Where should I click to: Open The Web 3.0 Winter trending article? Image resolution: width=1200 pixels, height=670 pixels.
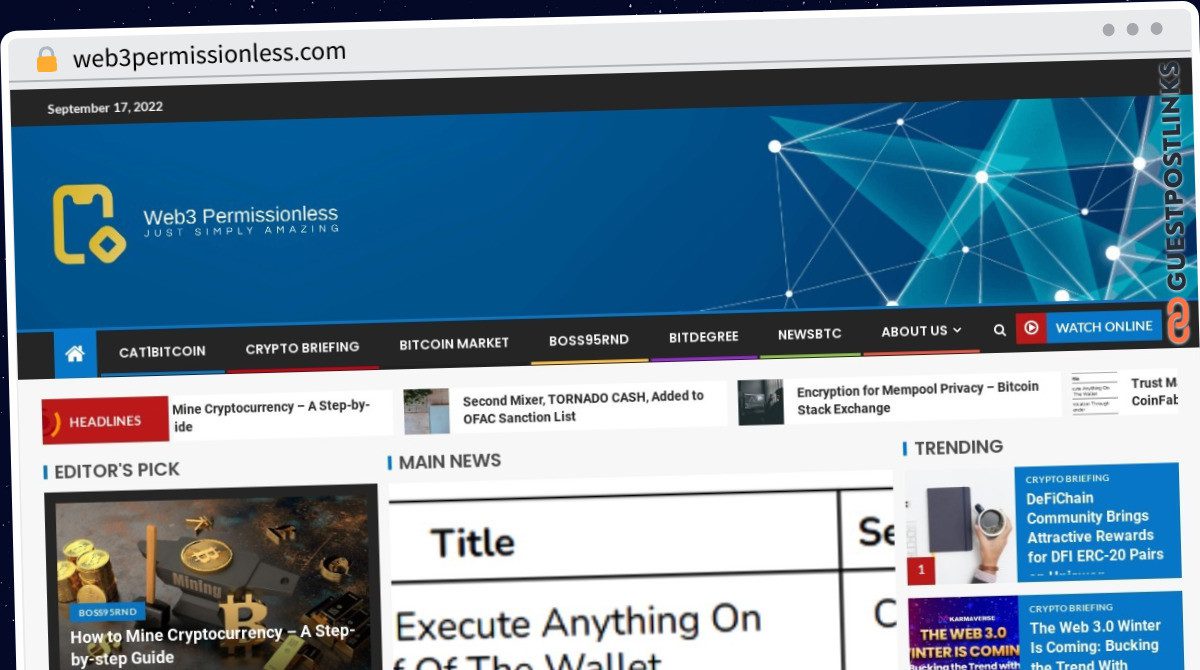[x=1095, y=646]
